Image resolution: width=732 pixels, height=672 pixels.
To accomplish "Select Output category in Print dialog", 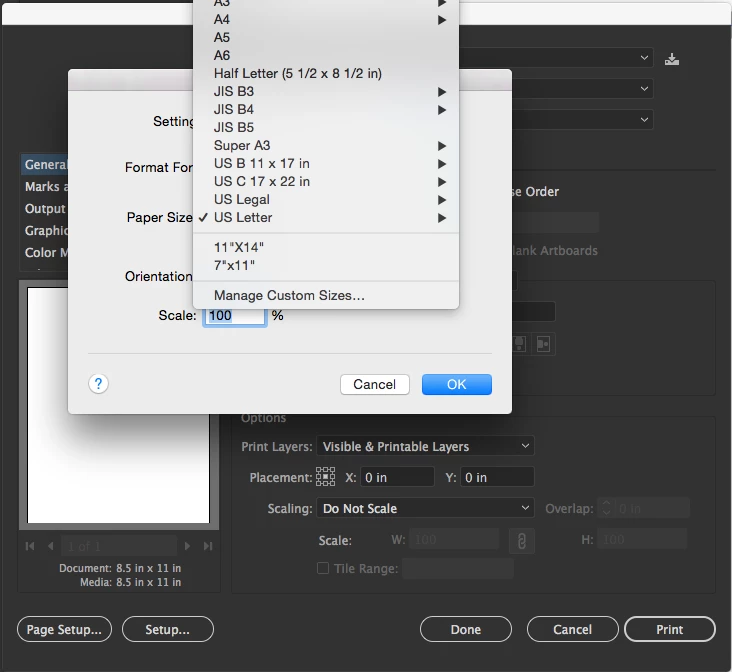I will click(45, 209).
